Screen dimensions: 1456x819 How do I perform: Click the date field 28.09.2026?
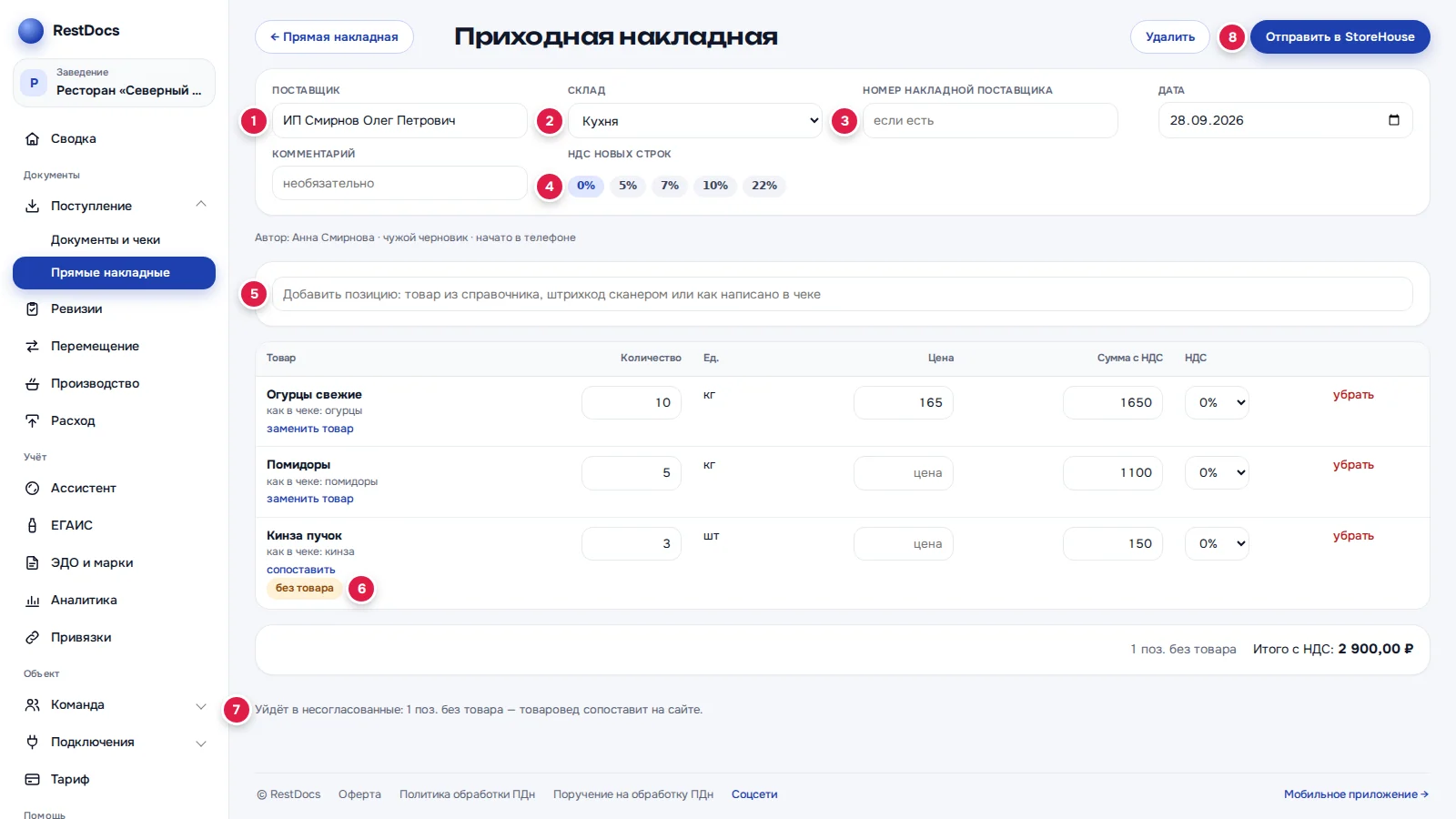[x=1285, y=121]
